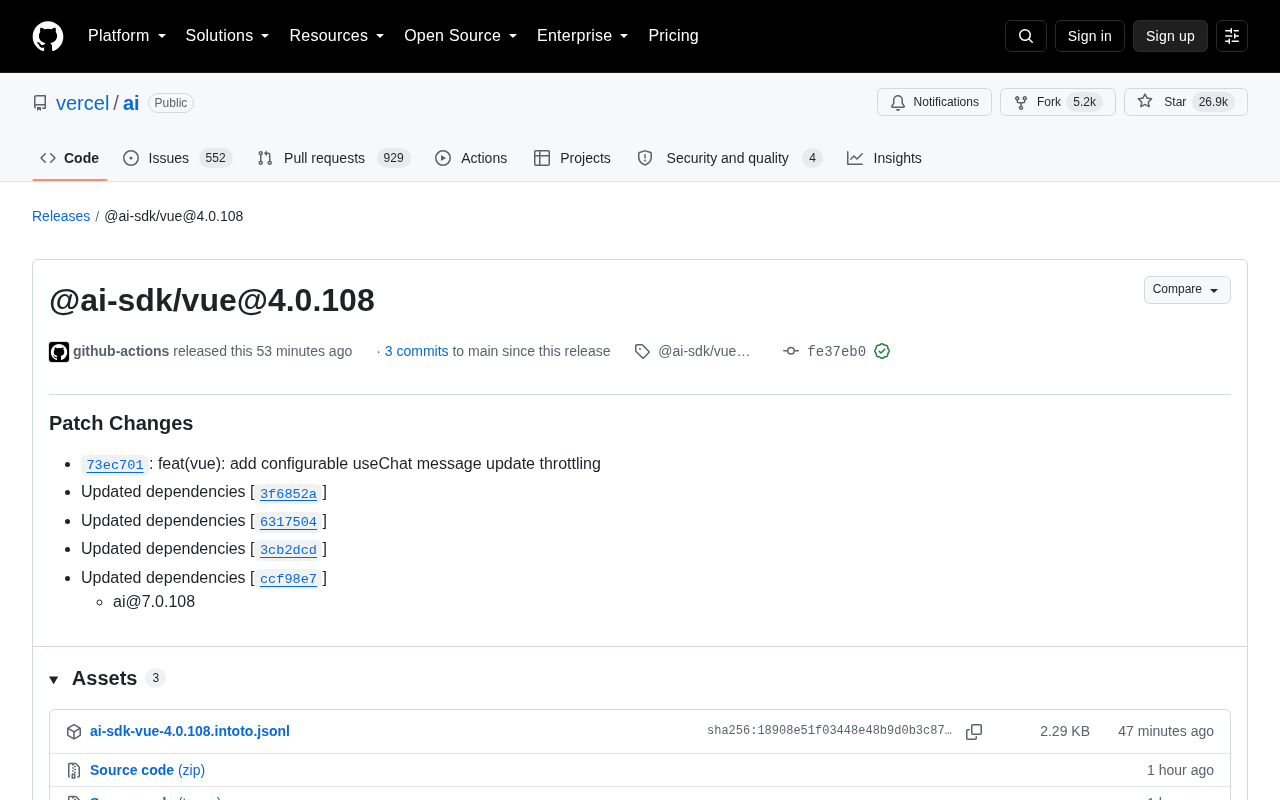Open commit 6317504 link
The width and height of the screenshot is (1280, 800).
tap(288, 522)
